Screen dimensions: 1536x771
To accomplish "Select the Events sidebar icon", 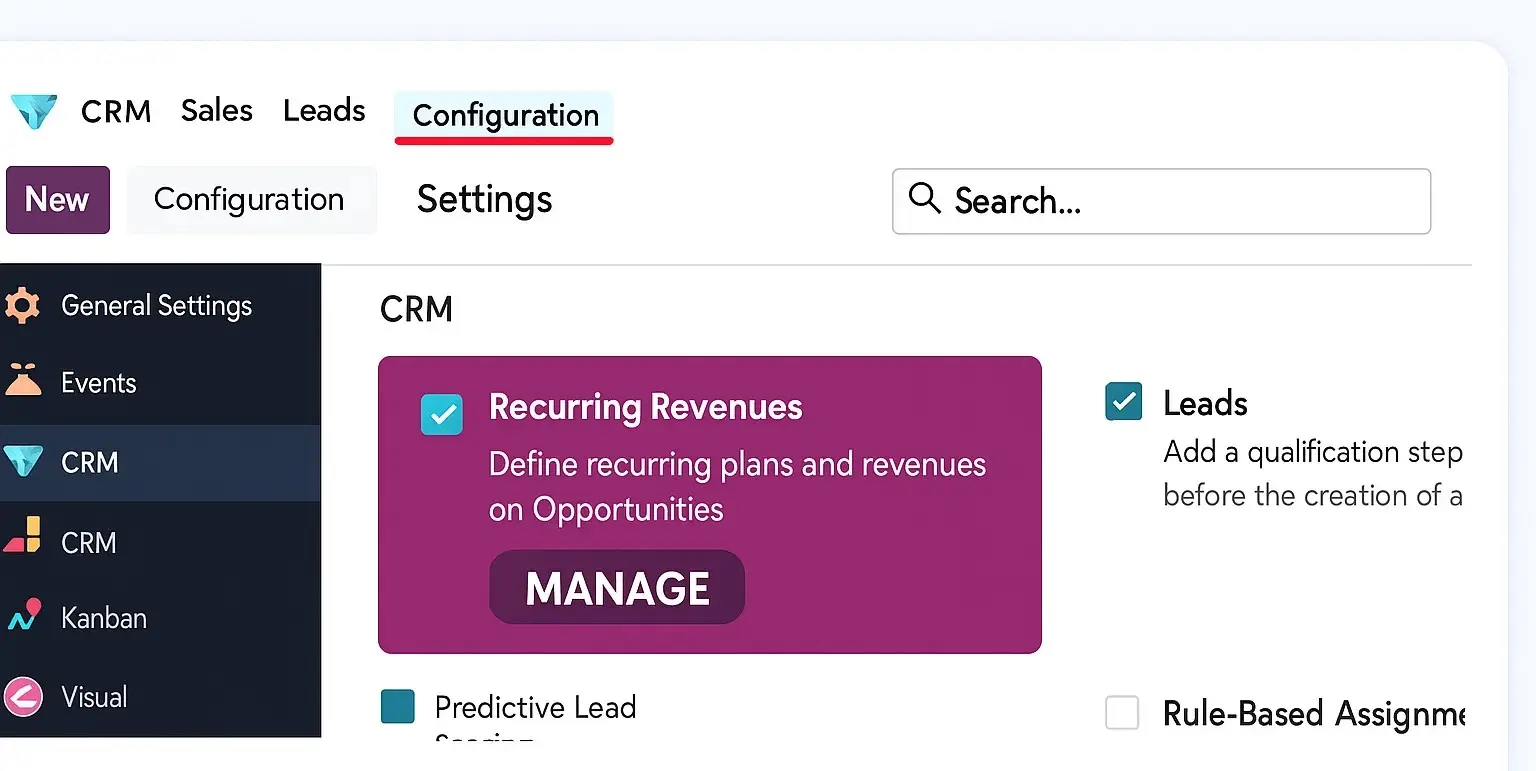I will pyautogui.click(x=22, y=381).
